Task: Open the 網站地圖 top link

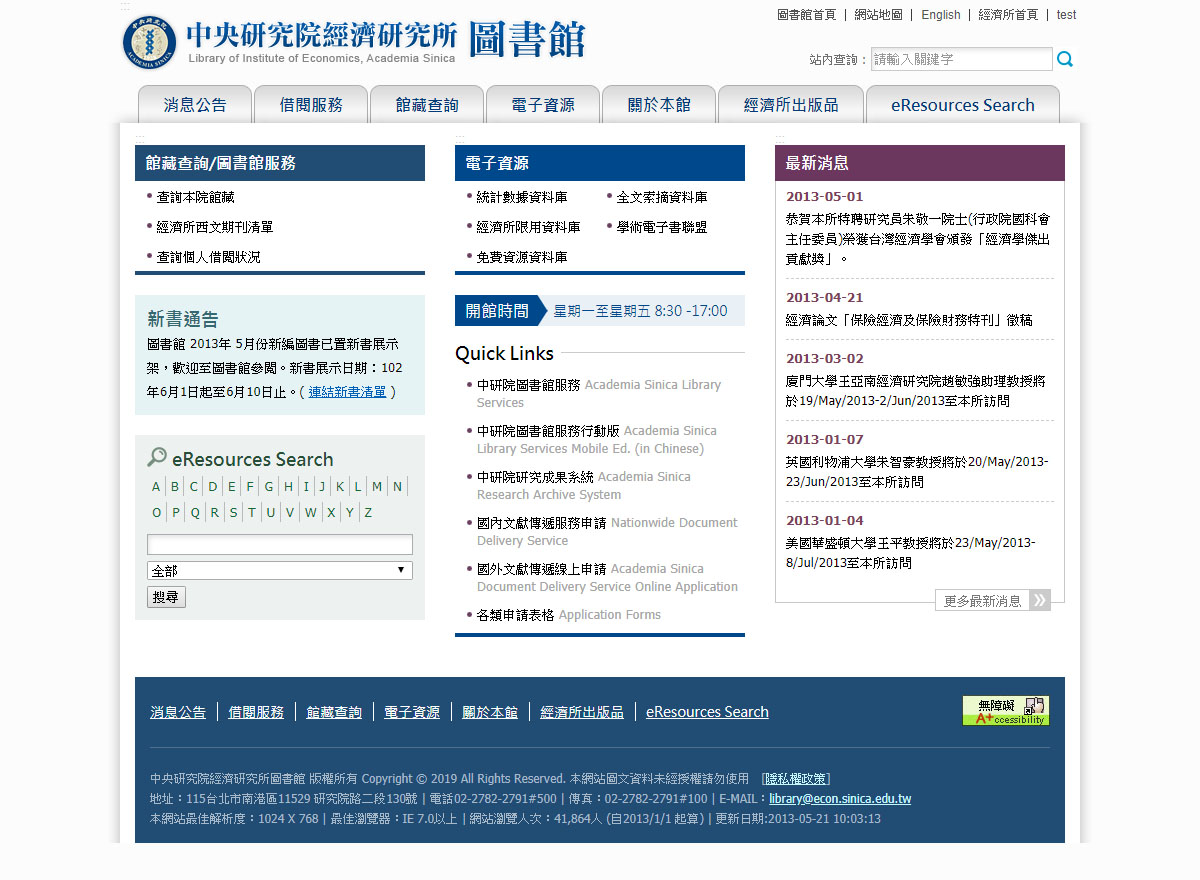Action: tap(878, 15)
